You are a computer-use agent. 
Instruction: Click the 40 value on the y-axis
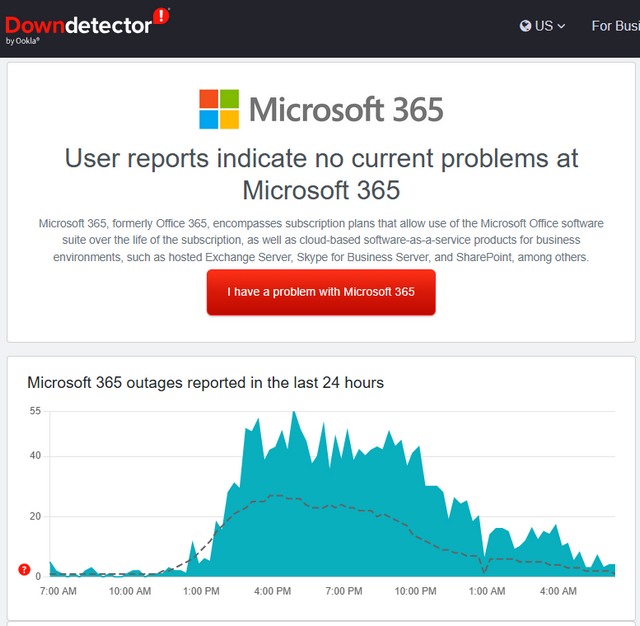(x=35, y=455)
